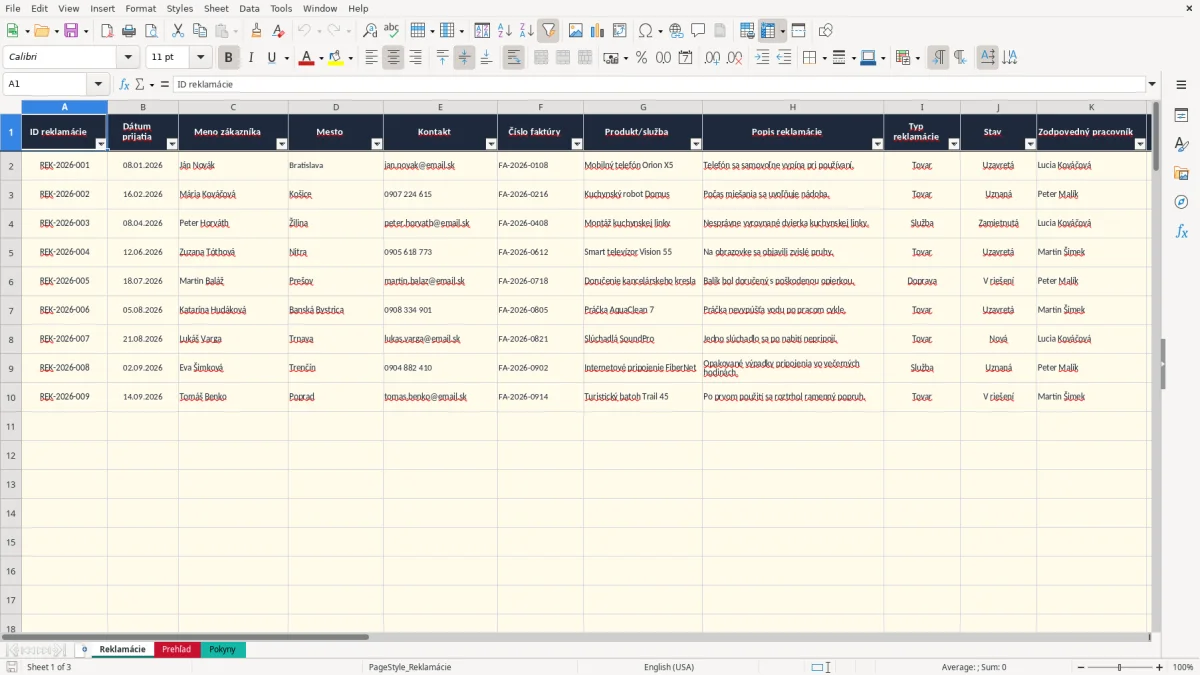Insert an image into the sheet
Screen dimensions: 1200x675
[x=575, y=31]
